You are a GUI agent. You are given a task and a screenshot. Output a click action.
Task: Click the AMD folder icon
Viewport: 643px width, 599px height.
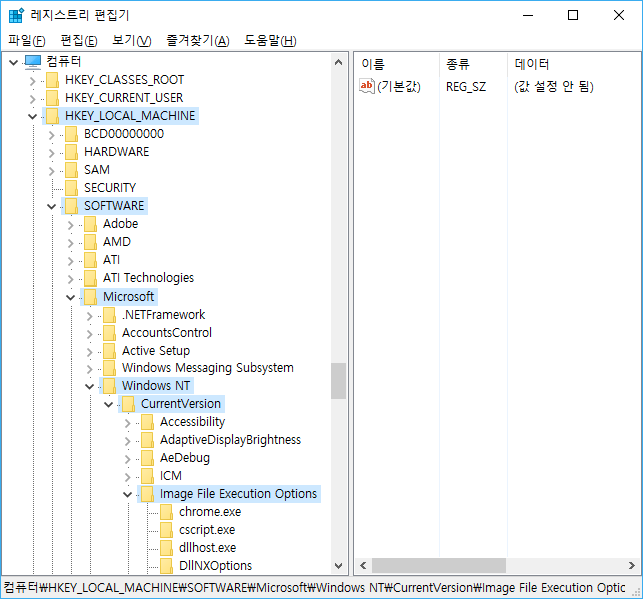90,242
